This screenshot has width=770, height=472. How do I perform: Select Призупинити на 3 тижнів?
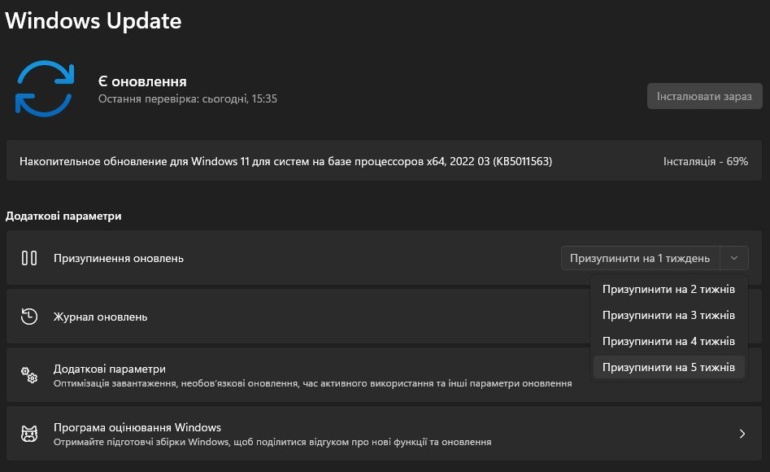pos(668,315)
